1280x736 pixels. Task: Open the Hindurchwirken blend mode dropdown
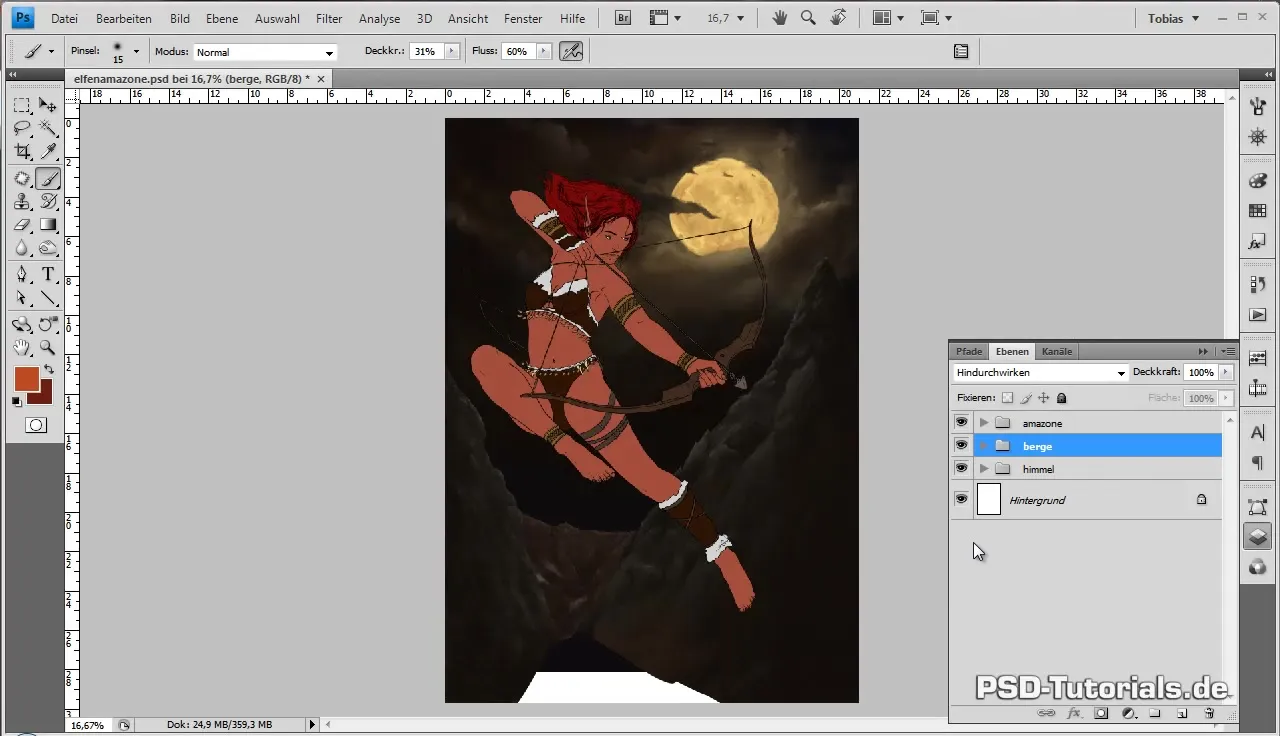point(1040,373)
